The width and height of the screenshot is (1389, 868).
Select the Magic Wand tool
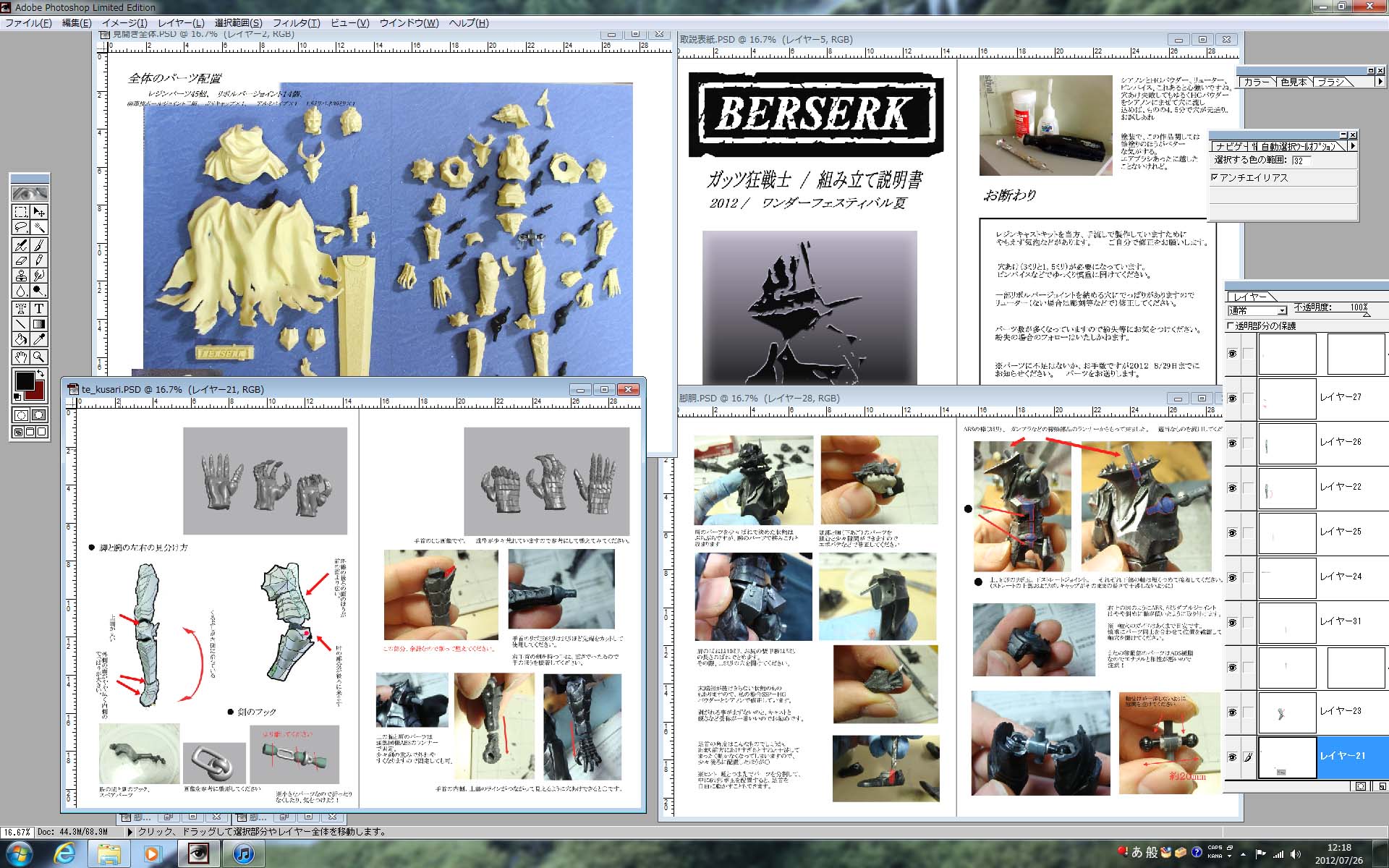[x=39, y=227]
